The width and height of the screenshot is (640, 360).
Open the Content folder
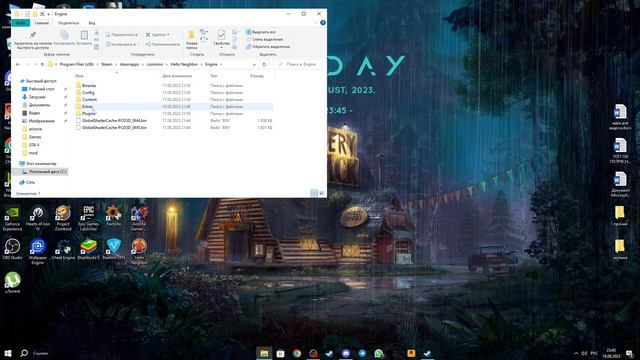tap(89, 100)
